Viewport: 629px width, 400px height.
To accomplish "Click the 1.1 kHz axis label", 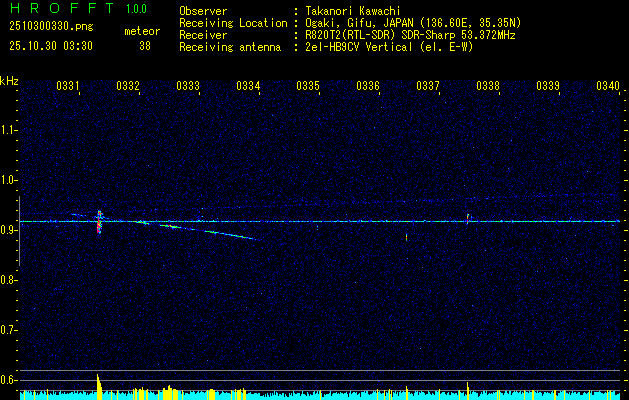I will [x=8, y=130].
